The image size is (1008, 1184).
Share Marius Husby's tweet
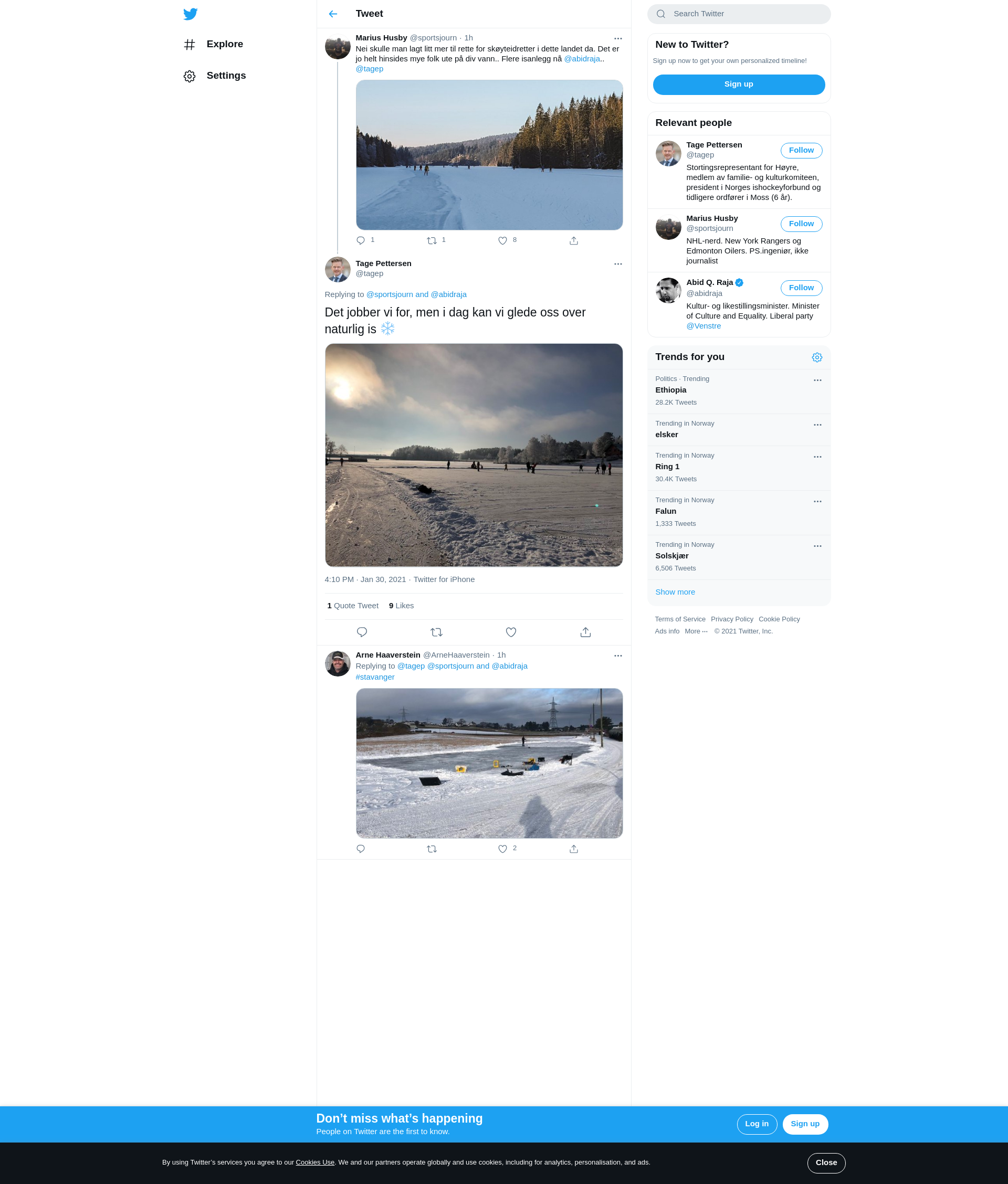click(574, 240)
